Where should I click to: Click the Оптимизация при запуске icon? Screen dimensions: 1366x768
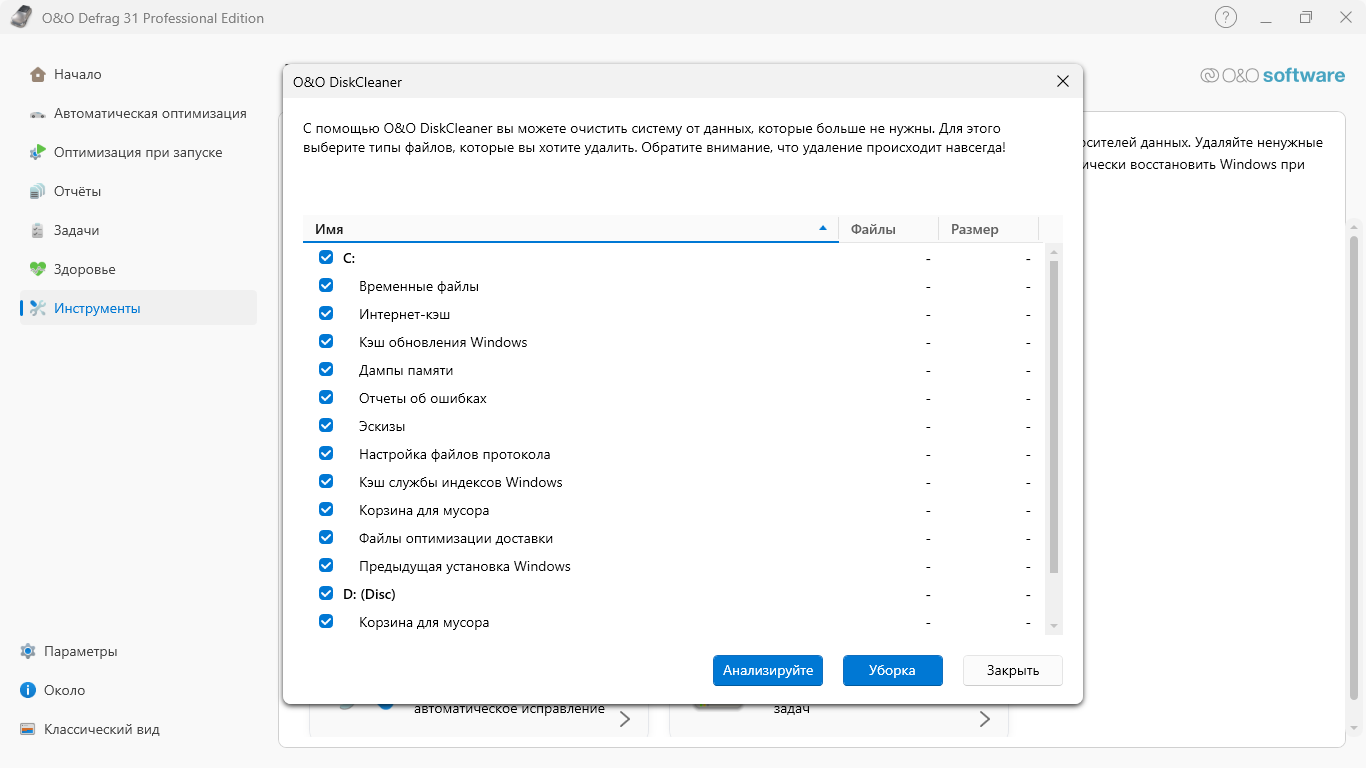[38, 152]
